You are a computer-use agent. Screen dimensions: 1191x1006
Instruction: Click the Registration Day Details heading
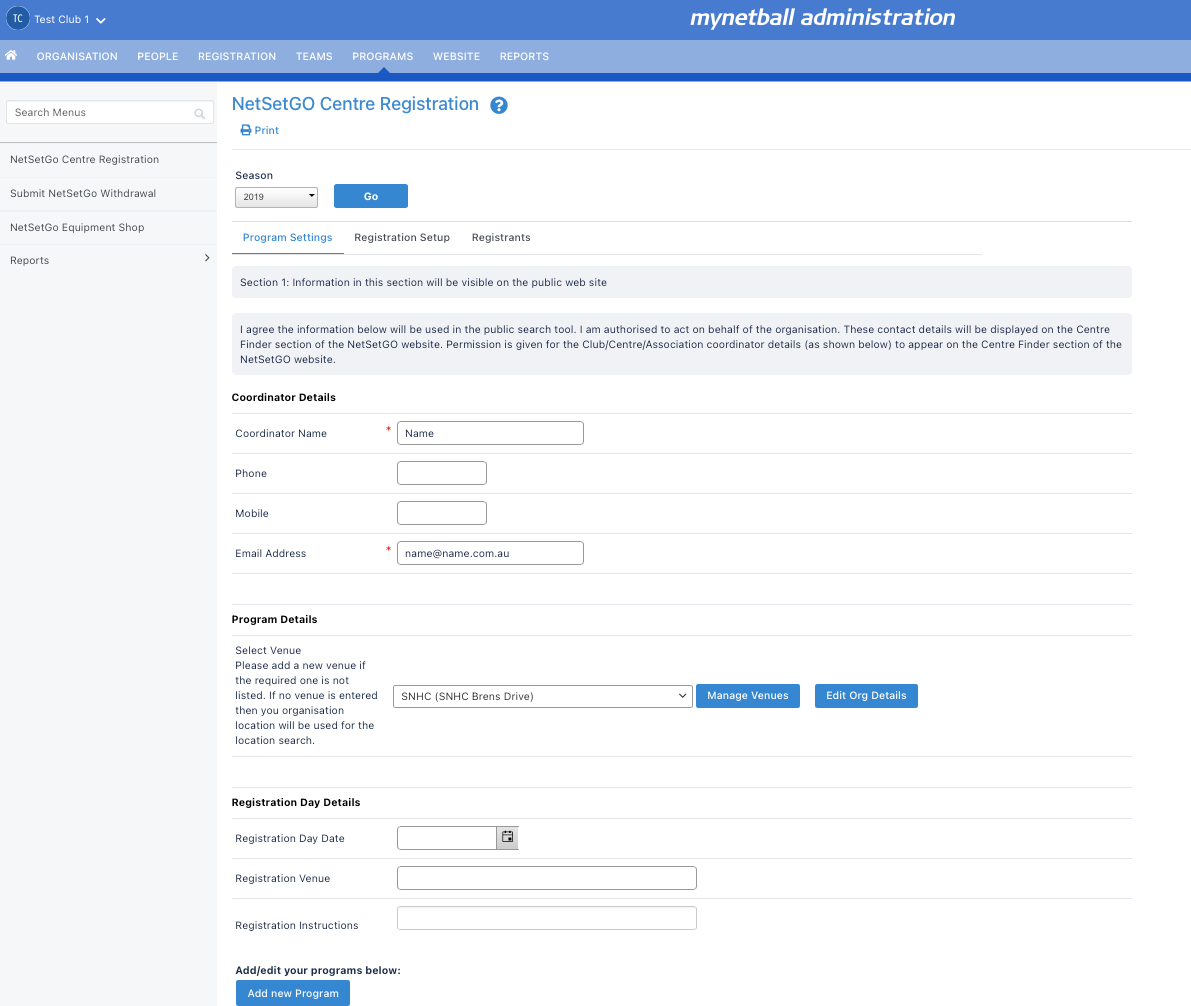[295, 802]
